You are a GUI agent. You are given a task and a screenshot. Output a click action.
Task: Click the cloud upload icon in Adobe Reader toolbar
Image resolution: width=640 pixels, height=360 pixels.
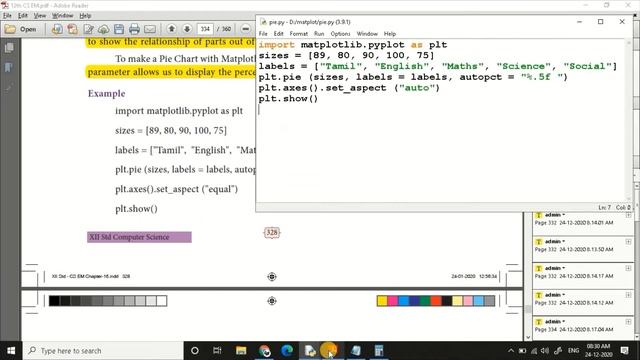(103, 29)
